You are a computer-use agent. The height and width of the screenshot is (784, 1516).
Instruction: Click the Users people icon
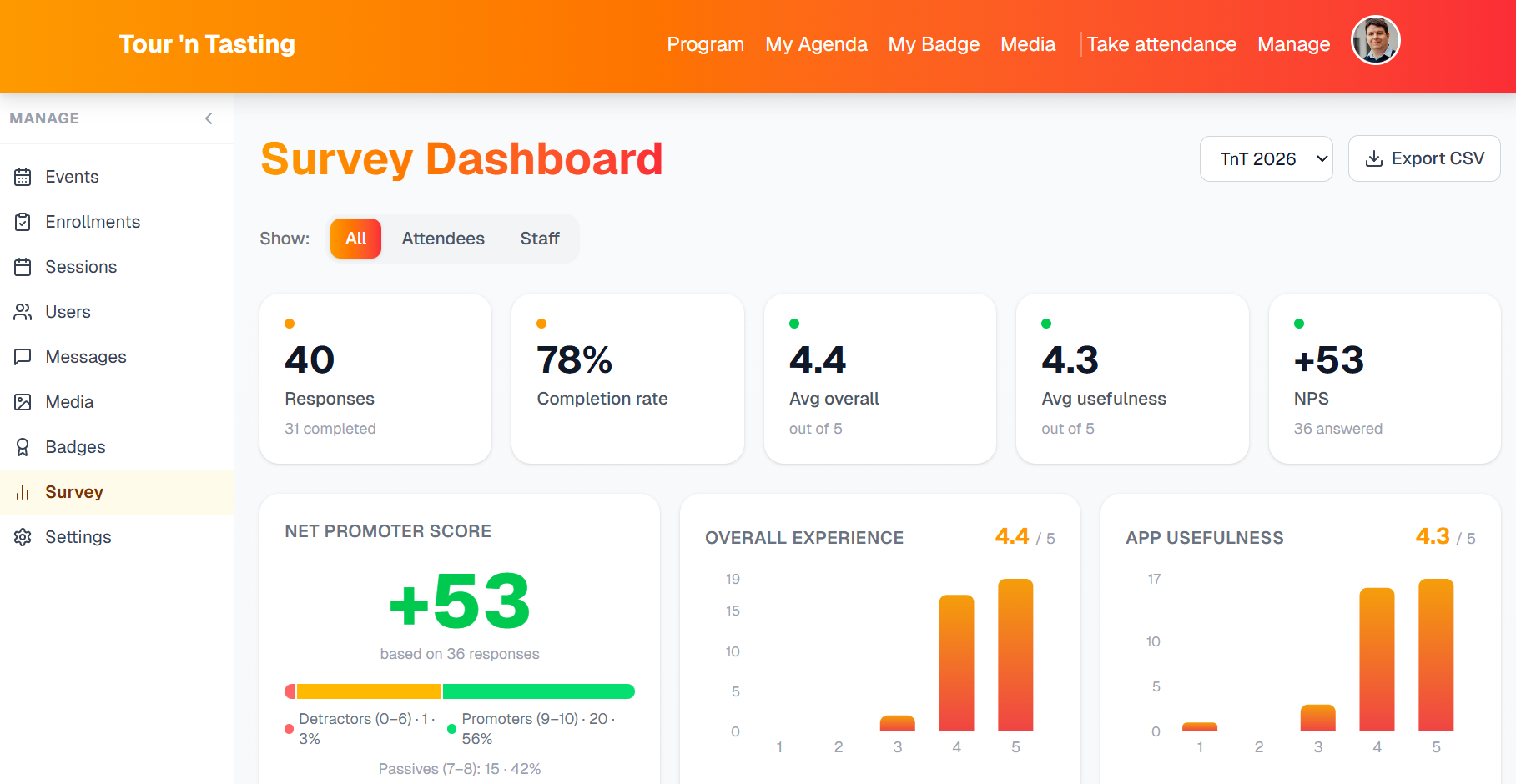tap(23, 311)
